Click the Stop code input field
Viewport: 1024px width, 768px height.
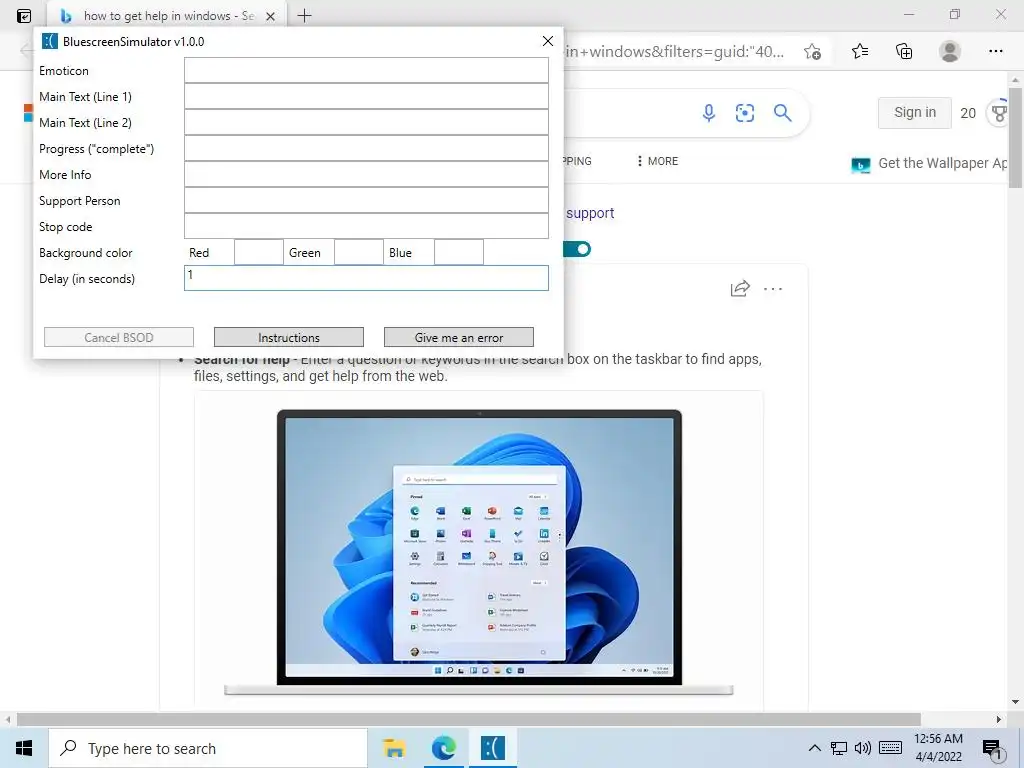click(x=366, y=226)
